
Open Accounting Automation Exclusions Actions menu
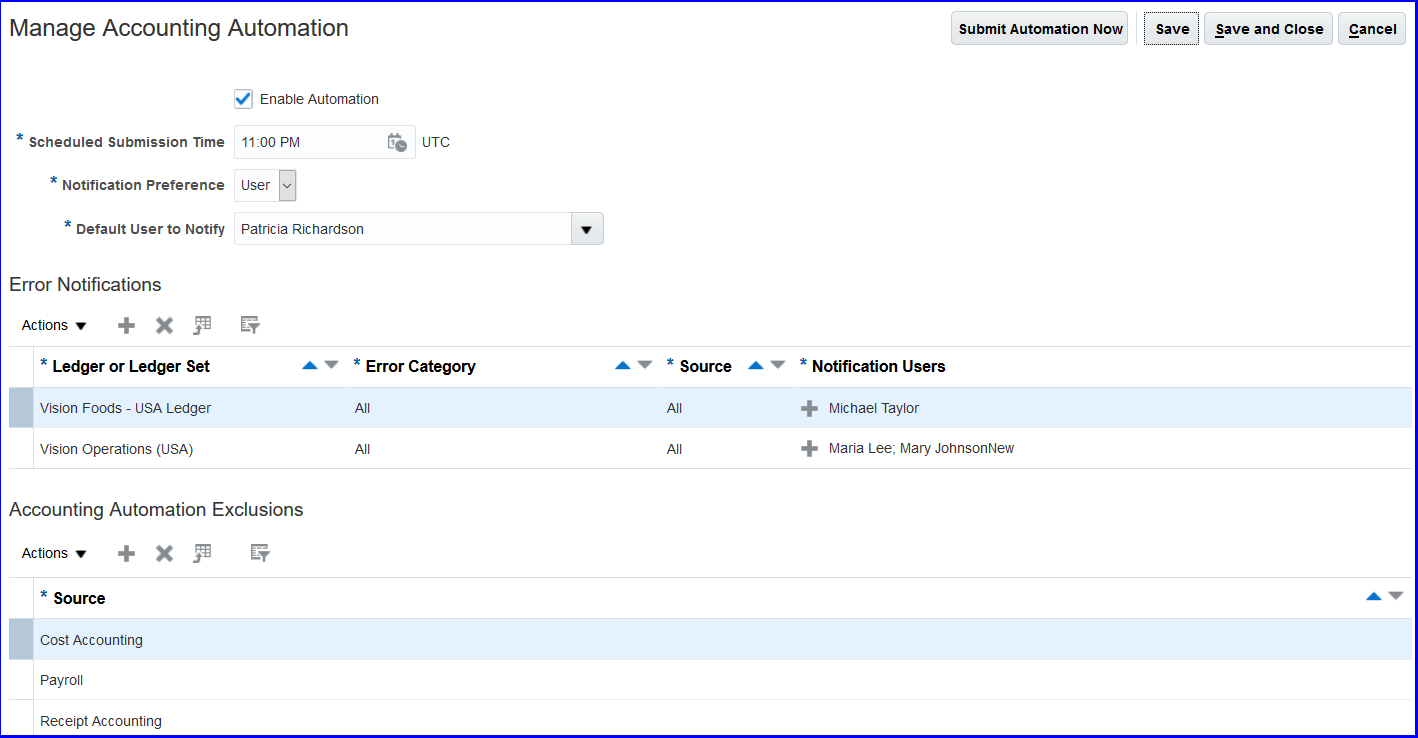[54, 553]
